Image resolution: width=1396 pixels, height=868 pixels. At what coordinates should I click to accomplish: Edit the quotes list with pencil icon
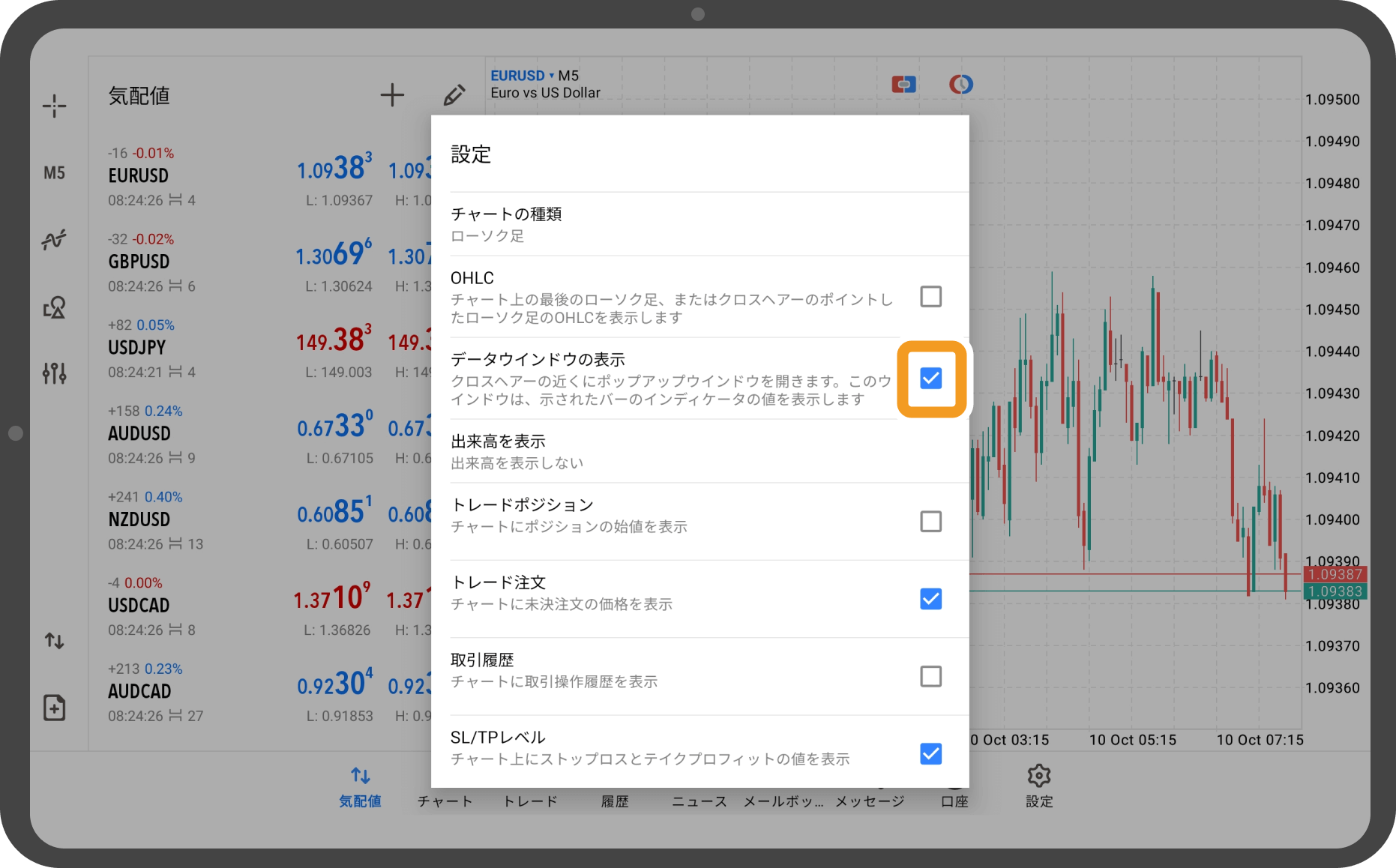point(454,95)
